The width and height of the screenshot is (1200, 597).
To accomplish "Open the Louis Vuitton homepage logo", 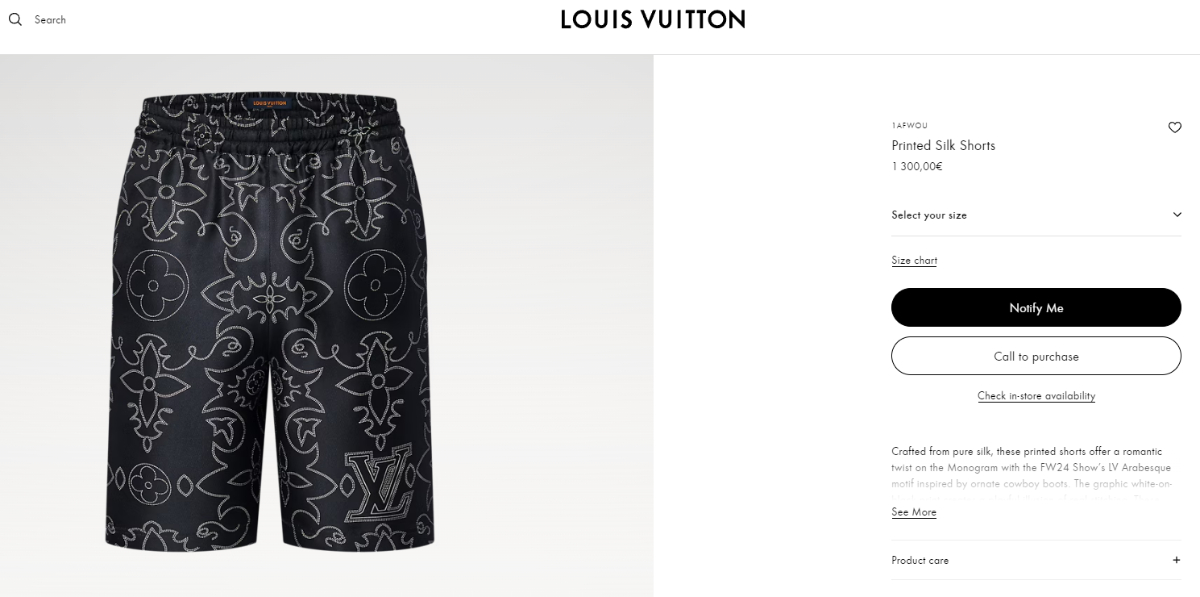I will (653, 19).
